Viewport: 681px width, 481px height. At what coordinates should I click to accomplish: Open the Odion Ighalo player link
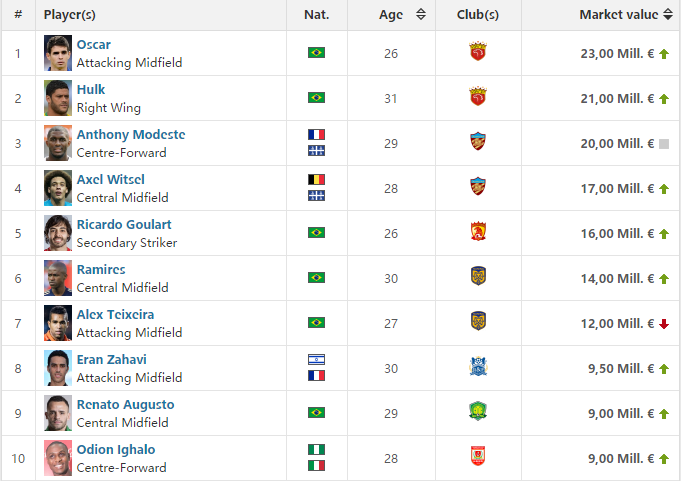pyautogui.click(x=116, y=450)
